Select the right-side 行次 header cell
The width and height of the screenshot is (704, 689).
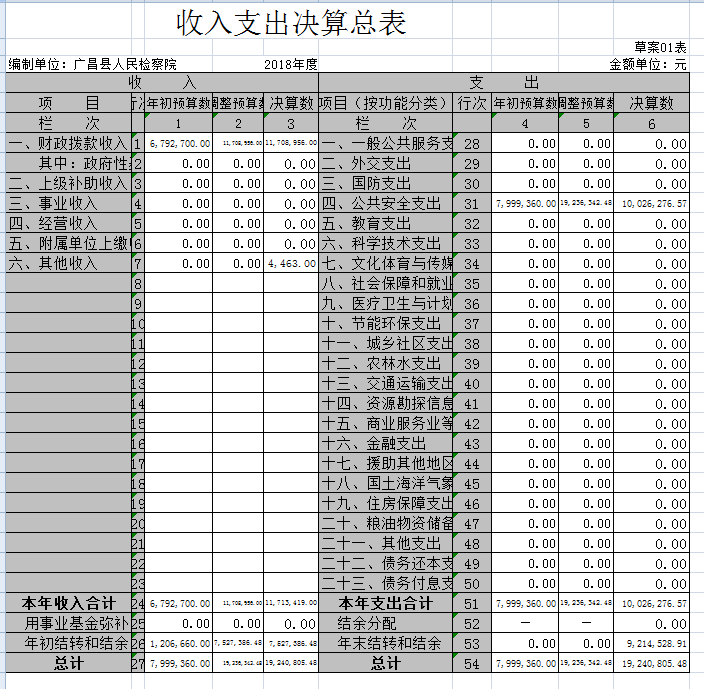[472, 103]
